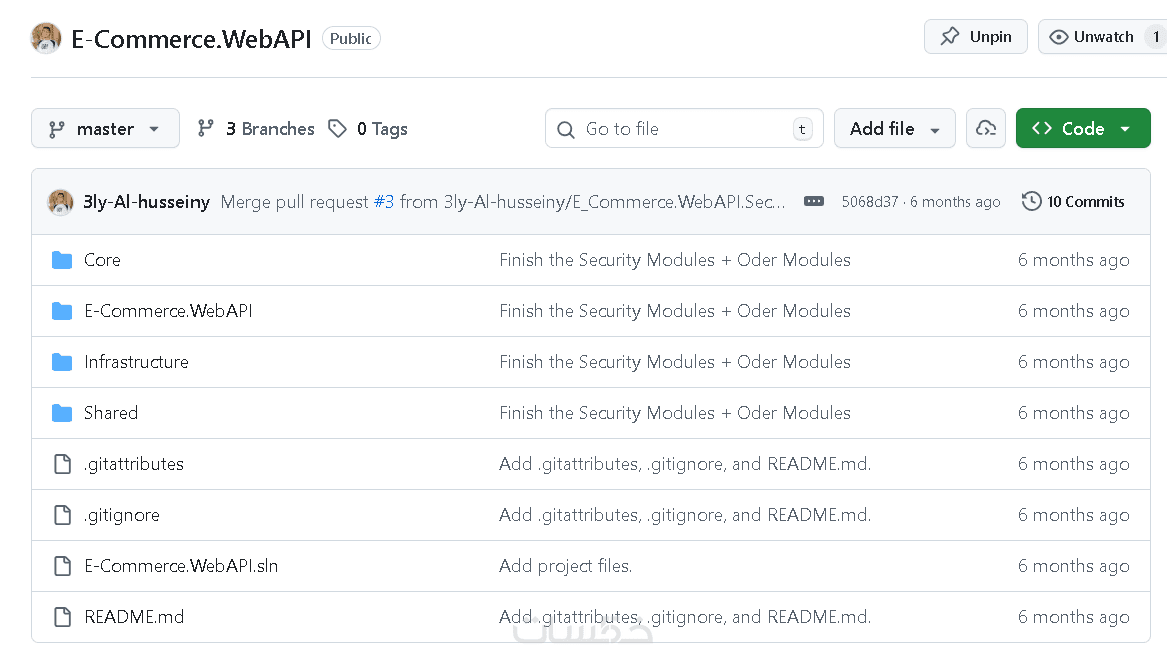
Task: Open the cloud codespace icon button
Action: point(986,129)
